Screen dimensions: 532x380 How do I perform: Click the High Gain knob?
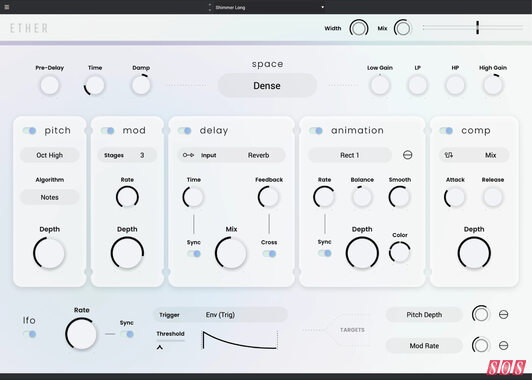click(493, 85)
